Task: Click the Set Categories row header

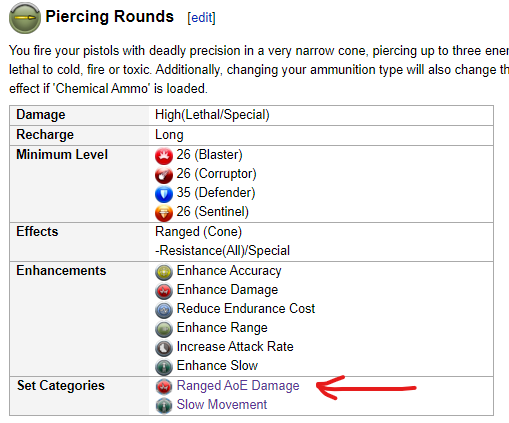Action: 61,386
